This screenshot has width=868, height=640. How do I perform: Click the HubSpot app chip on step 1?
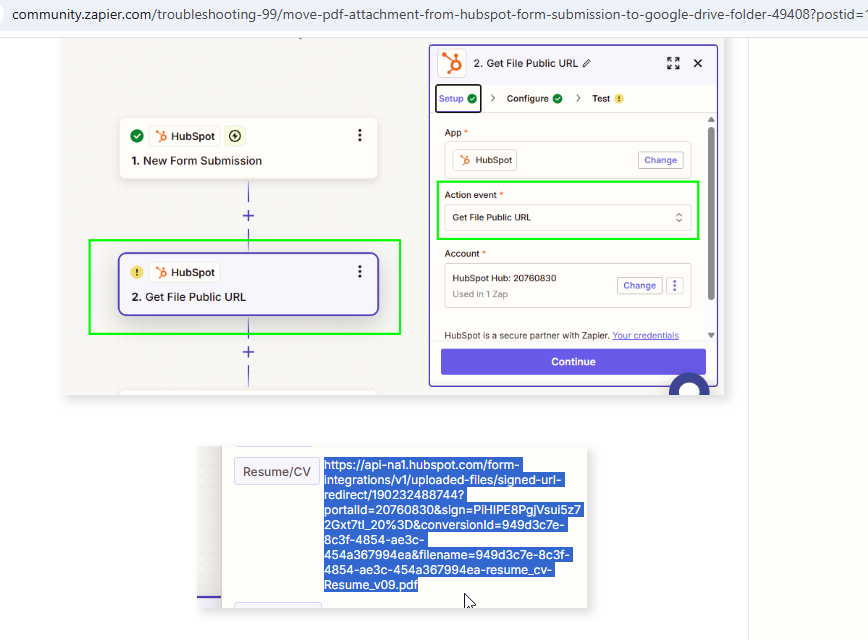click(185, 136)
